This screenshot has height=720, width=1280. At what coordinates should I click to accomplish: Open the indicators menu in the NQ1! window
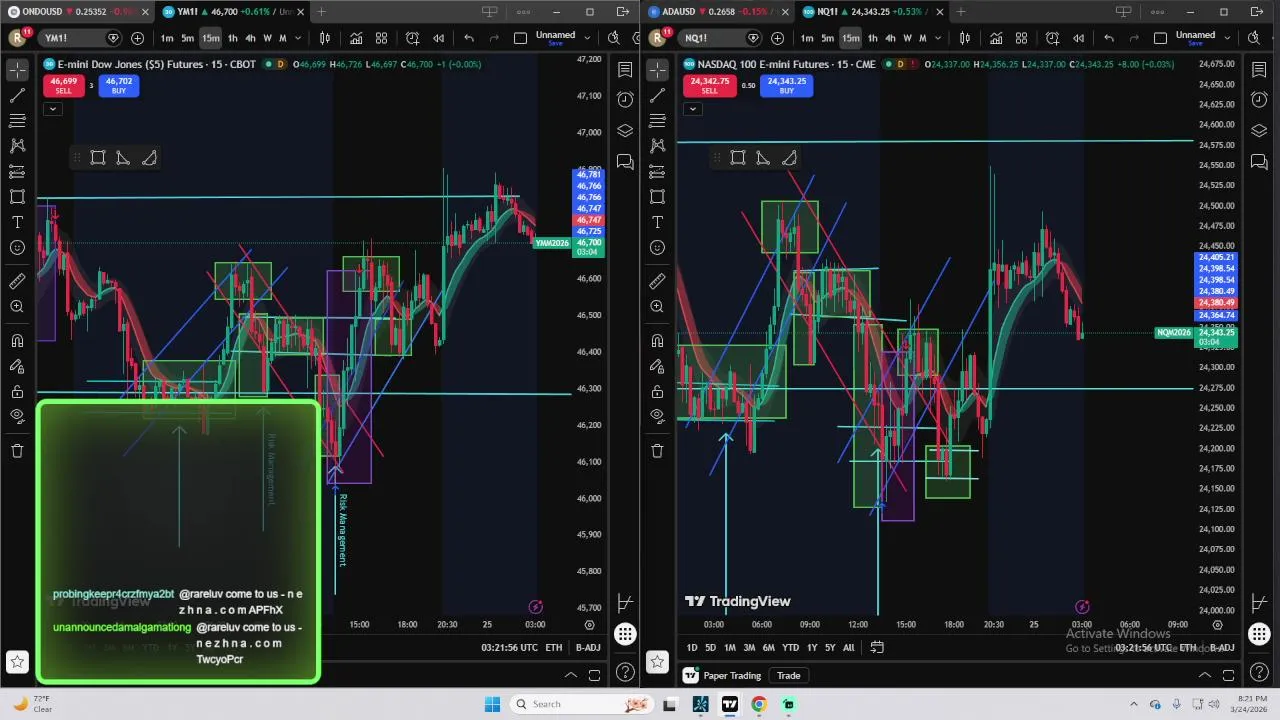pyautogui.click(x=996, y=38)
